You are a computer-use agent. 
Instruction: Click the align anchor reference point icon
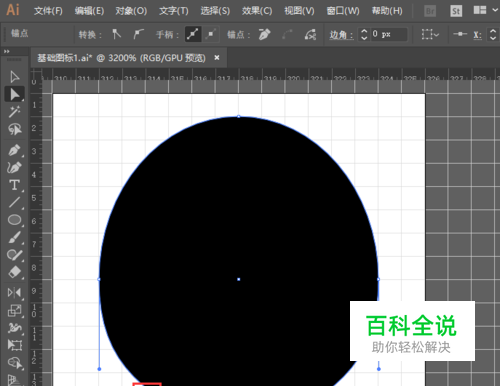[x=460, y=34]
